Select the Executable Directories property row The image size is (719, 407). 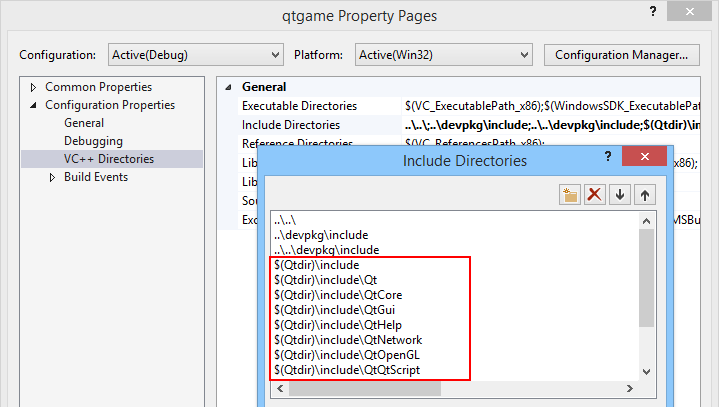point(299,105)
